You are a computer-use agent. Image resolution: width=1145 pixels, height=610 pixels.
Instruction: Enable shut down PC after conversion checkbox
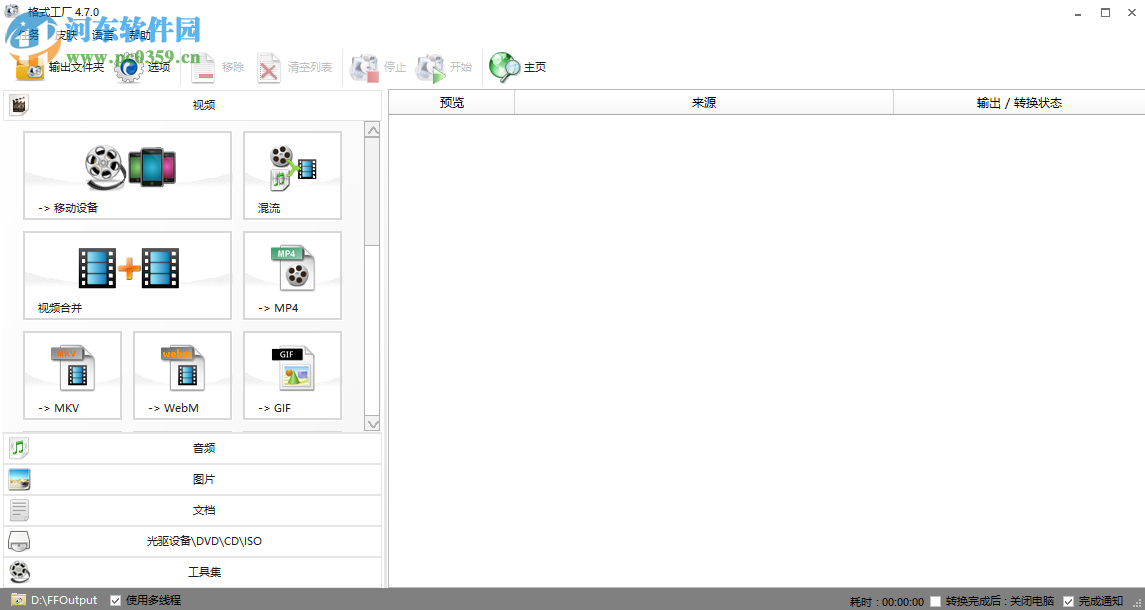pos(935,601)
